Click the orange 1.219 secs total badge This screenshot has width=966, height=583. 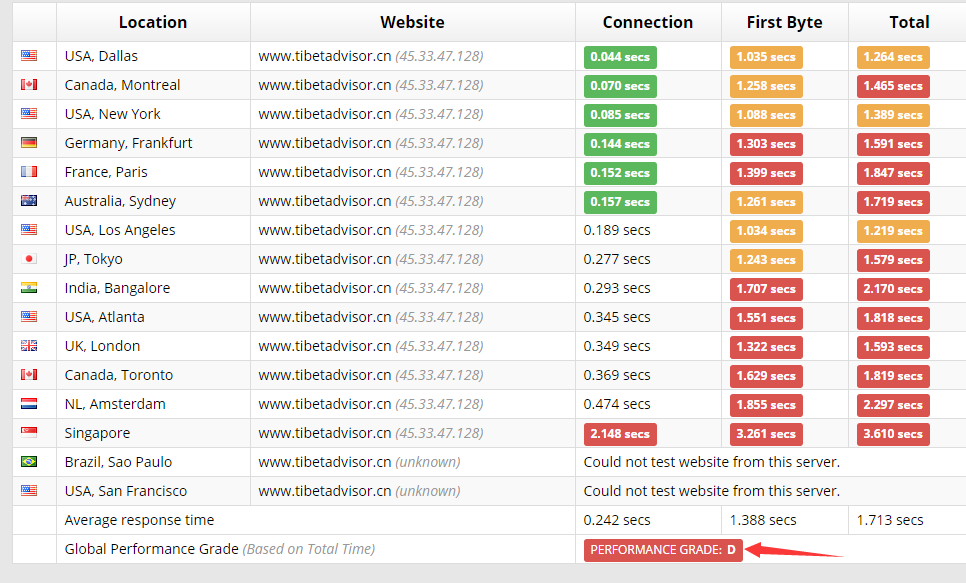[x=893, y=231]
